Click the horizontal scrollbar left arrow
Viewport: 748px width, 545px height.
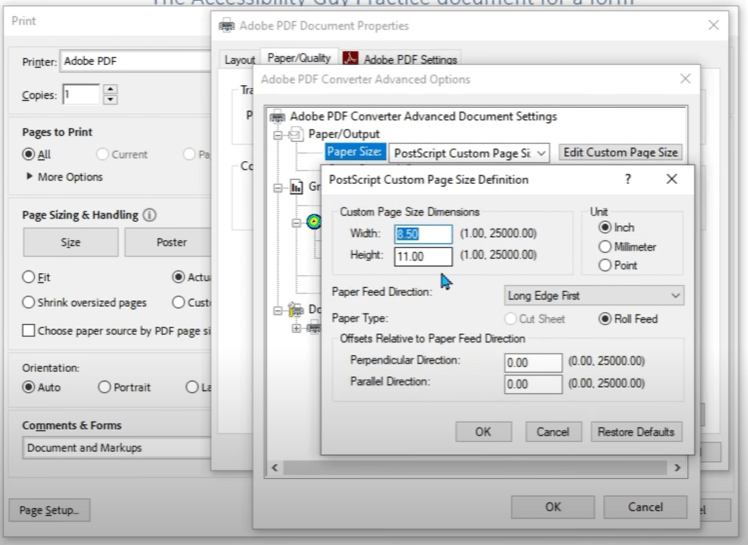point(274,468)
